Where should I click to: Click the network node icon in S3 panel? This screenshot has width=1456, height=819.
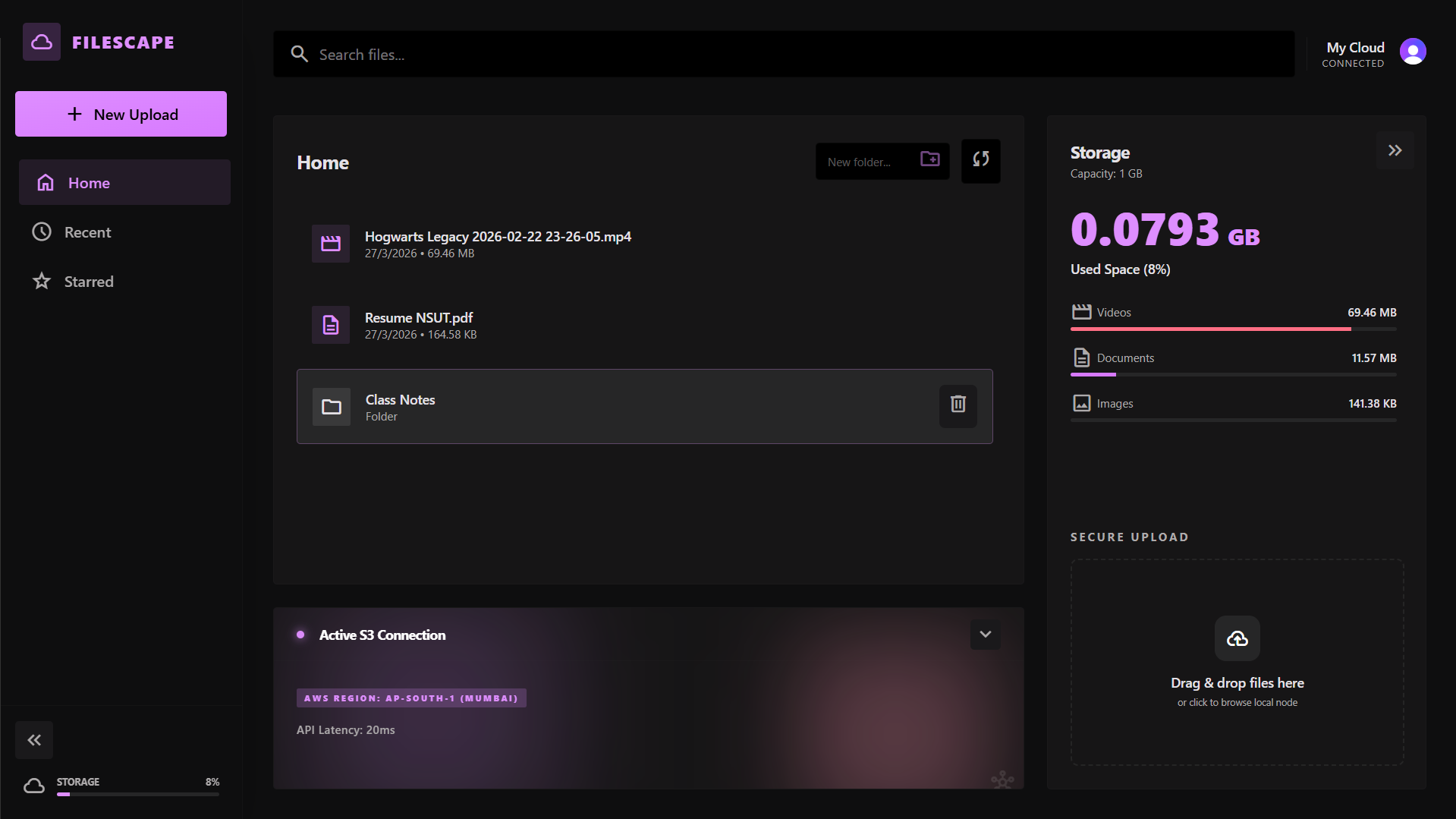click(x=1002, y=779)
